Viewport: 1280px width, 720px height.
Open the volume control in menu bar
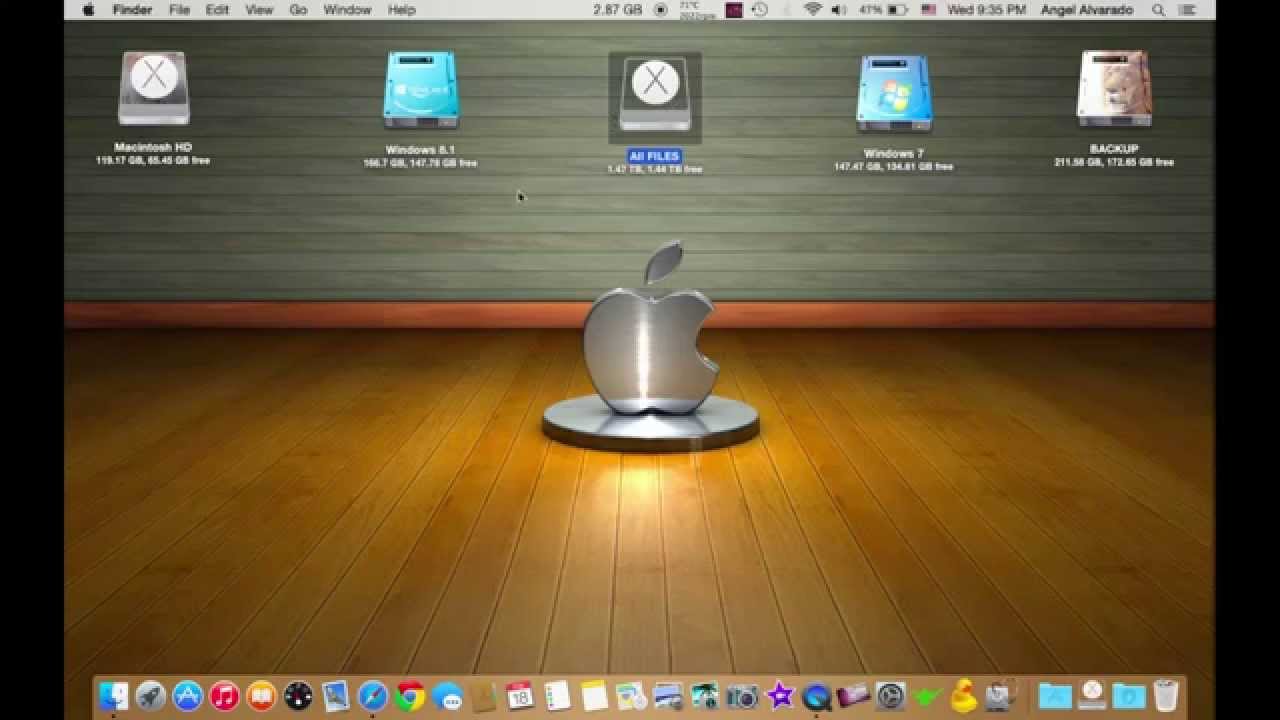click(x=838, y=10)
